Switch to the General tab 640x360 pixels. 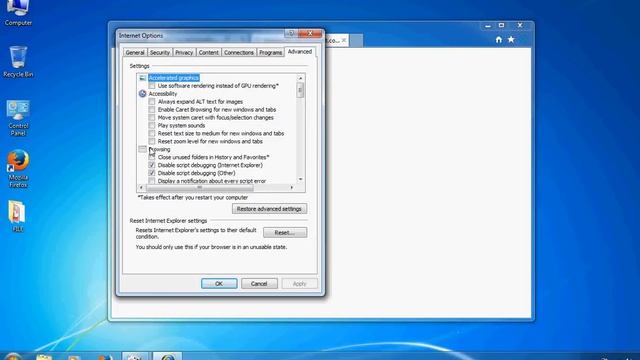[x=135, y=53]
